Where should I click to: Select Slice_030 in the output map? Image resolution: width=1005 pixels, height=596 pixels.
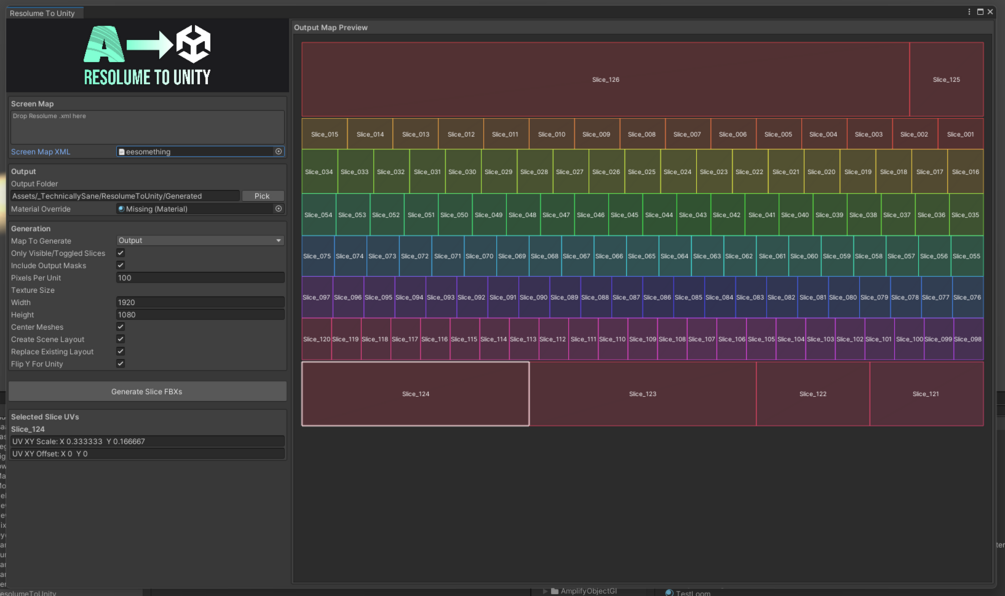pos(462,172)
